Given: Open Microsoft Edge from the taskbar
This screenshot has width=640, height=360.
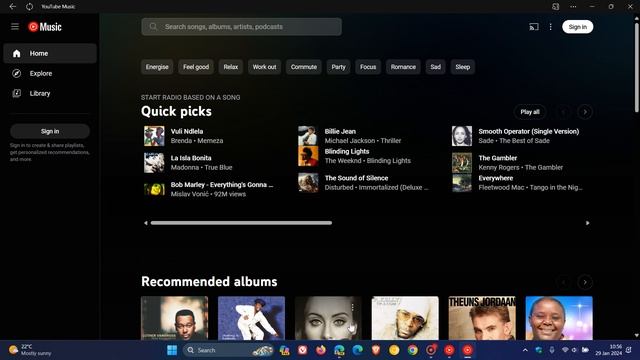Looking at the screenshot, I should 358,350.
